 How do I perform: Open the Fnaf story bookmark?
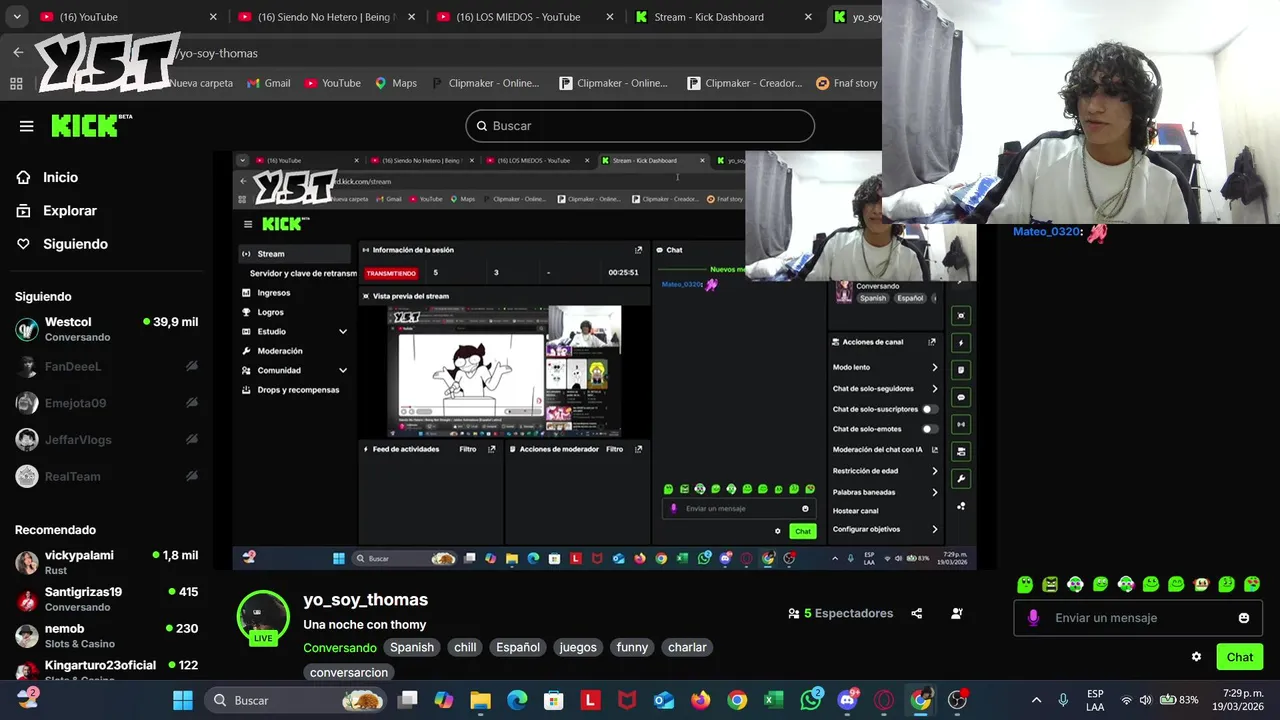click(x=848, y=83)
